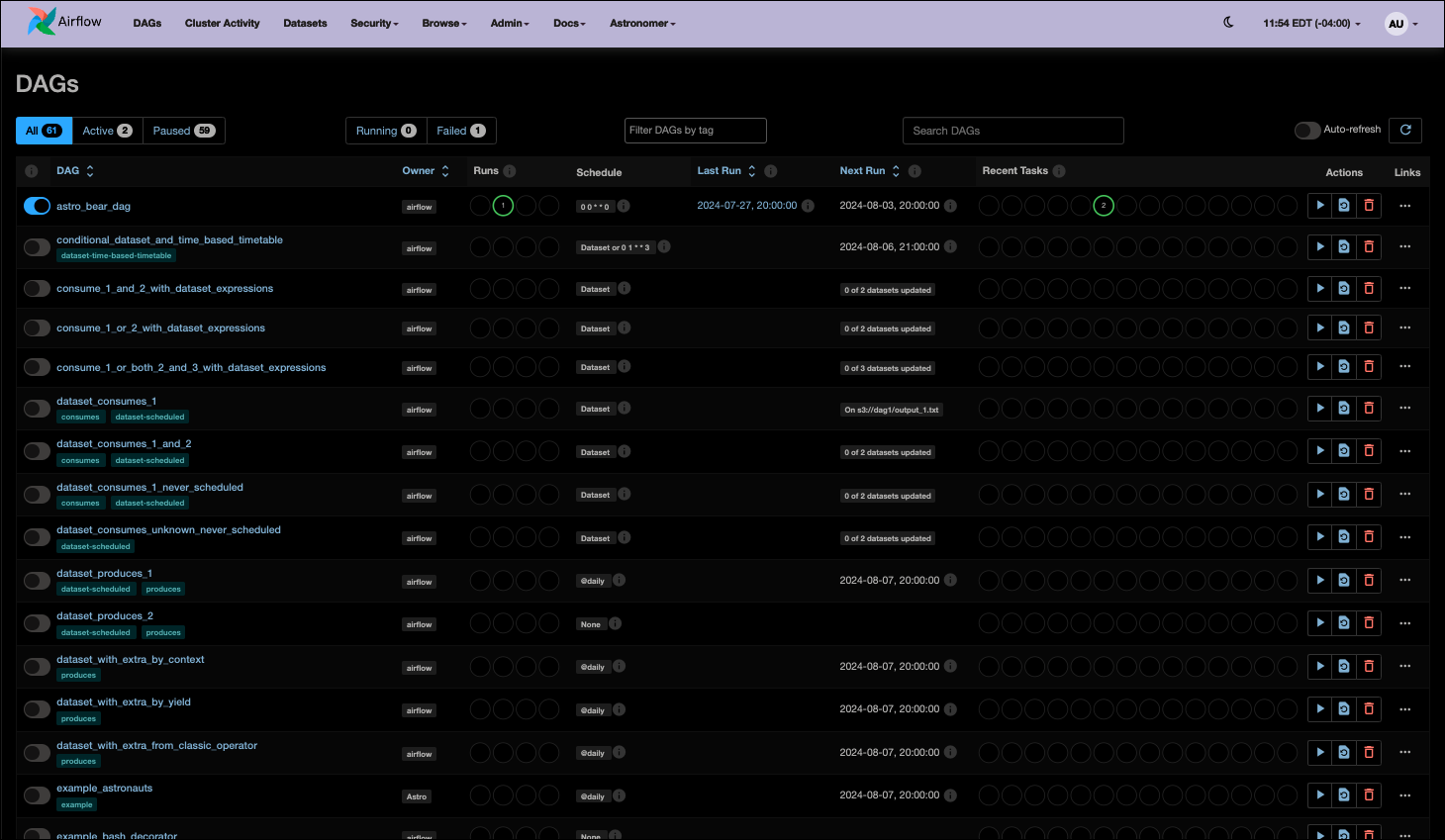Unpause the dataset_produces_2 DAG
The height and width of the screenshot is (840, 1445).
(37, 623)
